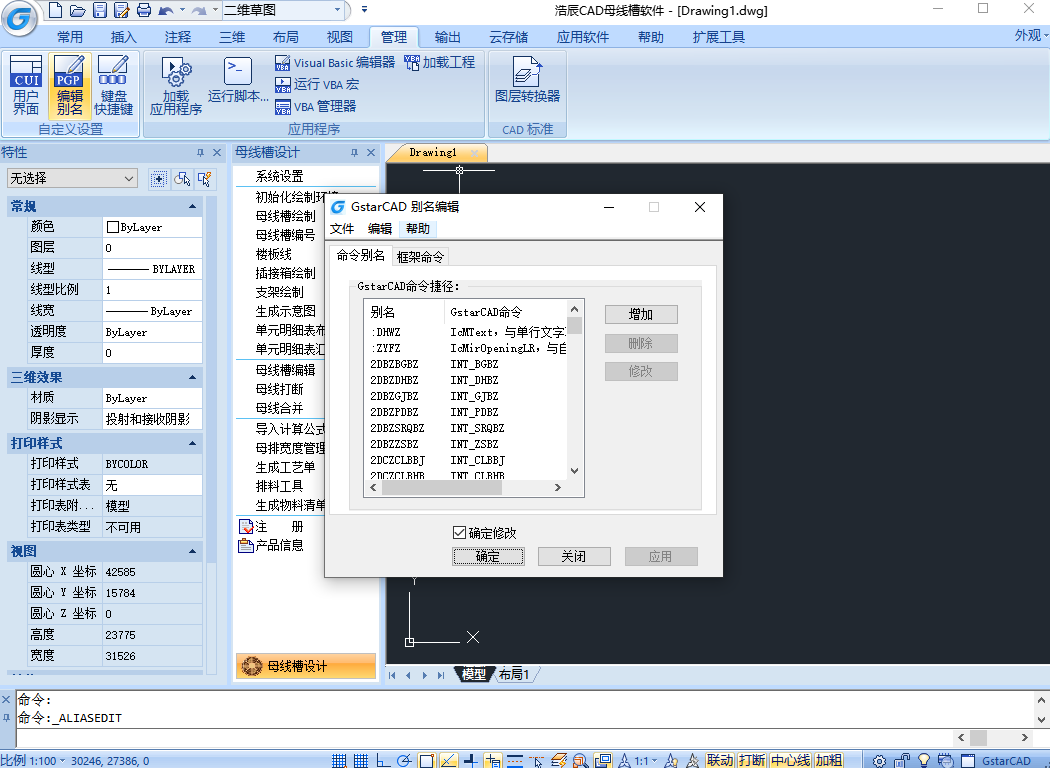Toggle object snap in status bar
1050x768 pixels.
[x=426, y=761]
